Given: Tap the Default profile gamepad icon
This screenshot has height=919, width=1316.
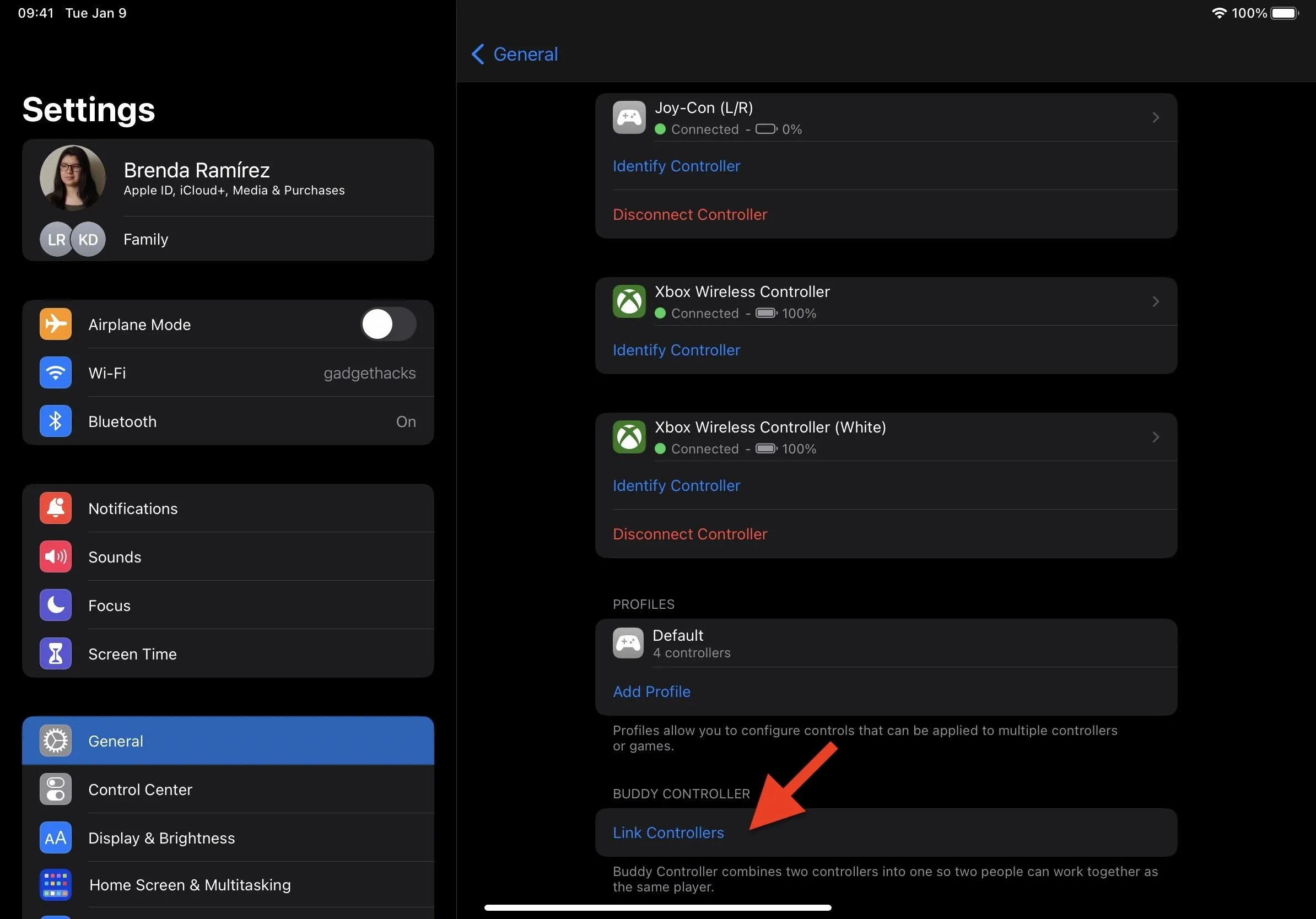Looking at the screenshot, I should [628, 643].
